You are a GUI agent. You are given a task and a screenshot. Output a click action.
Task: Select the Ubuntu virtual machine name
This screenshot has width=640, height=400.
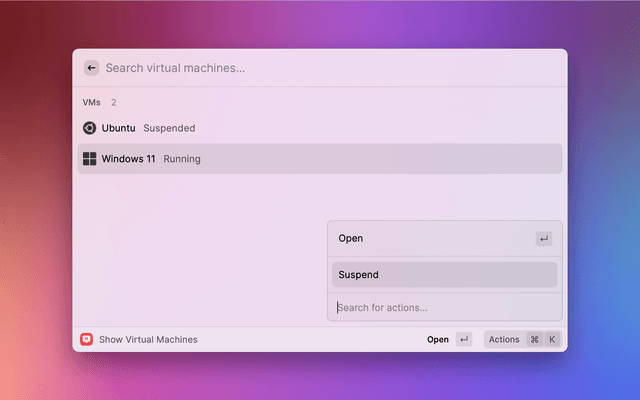(118, 128)
